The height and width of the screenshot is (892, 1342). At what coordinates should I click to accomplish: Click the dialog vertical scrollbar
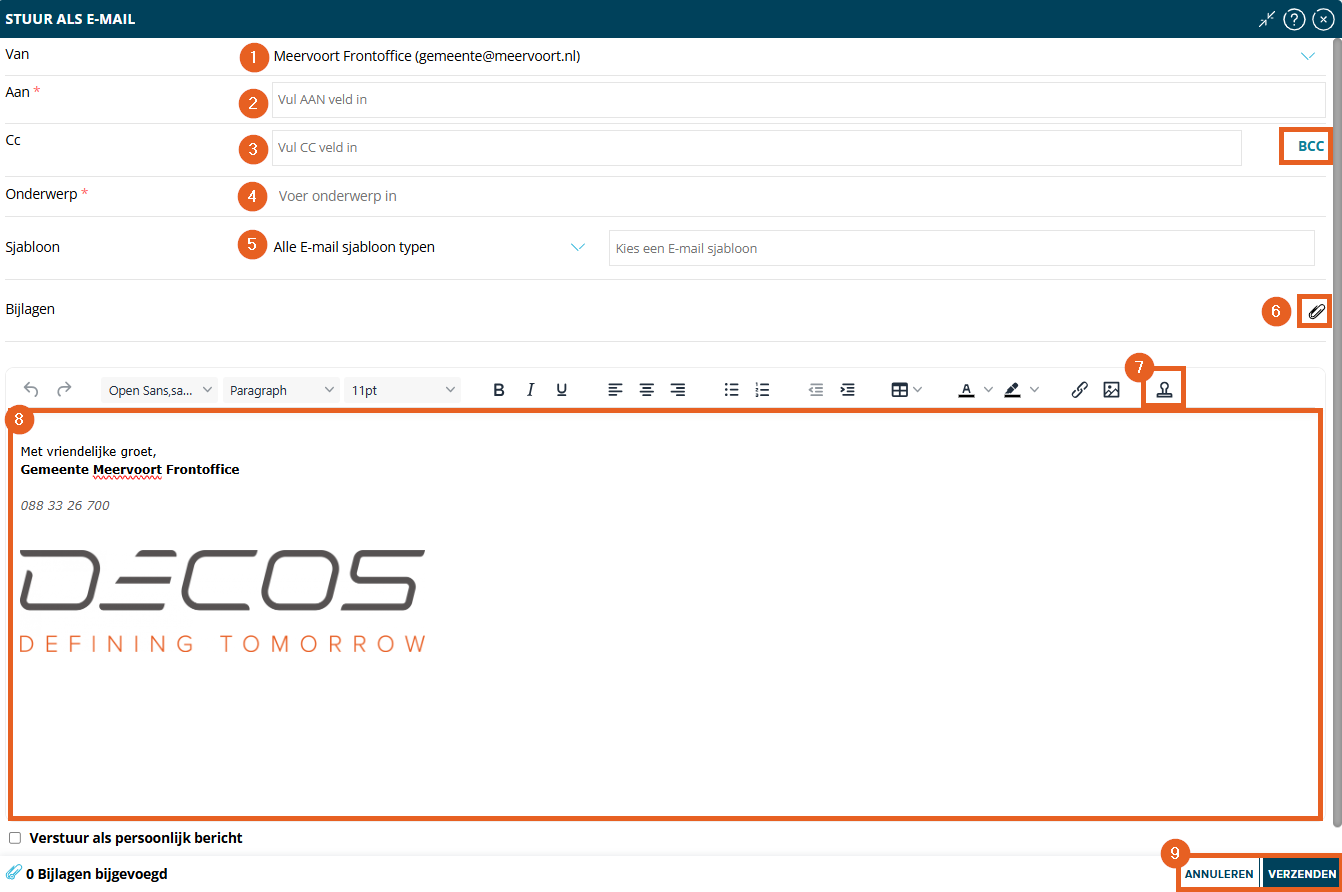click(x=1337, y=432)
